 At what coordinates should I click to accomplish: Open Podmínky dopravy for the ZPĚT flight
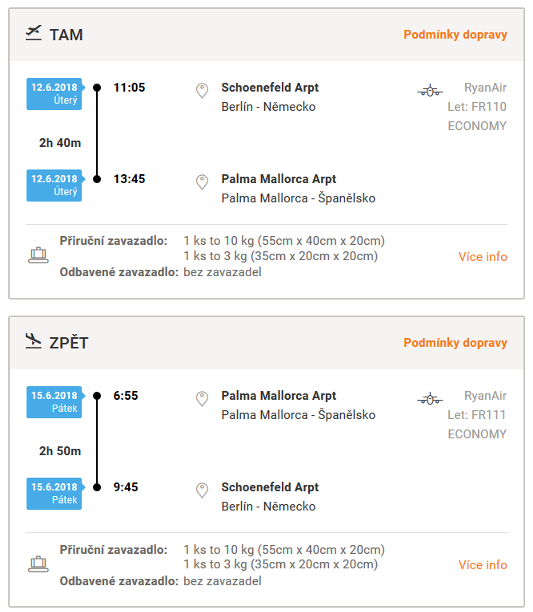pyautogui.click(x=455, y=343)
